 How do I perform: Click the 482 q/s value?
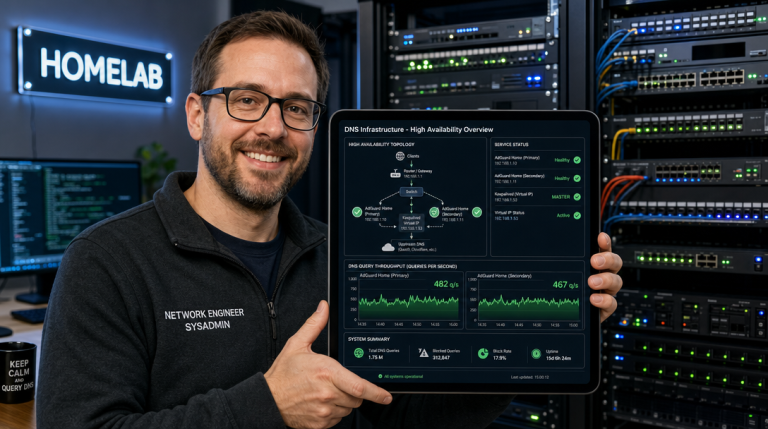tap(446, 284)
